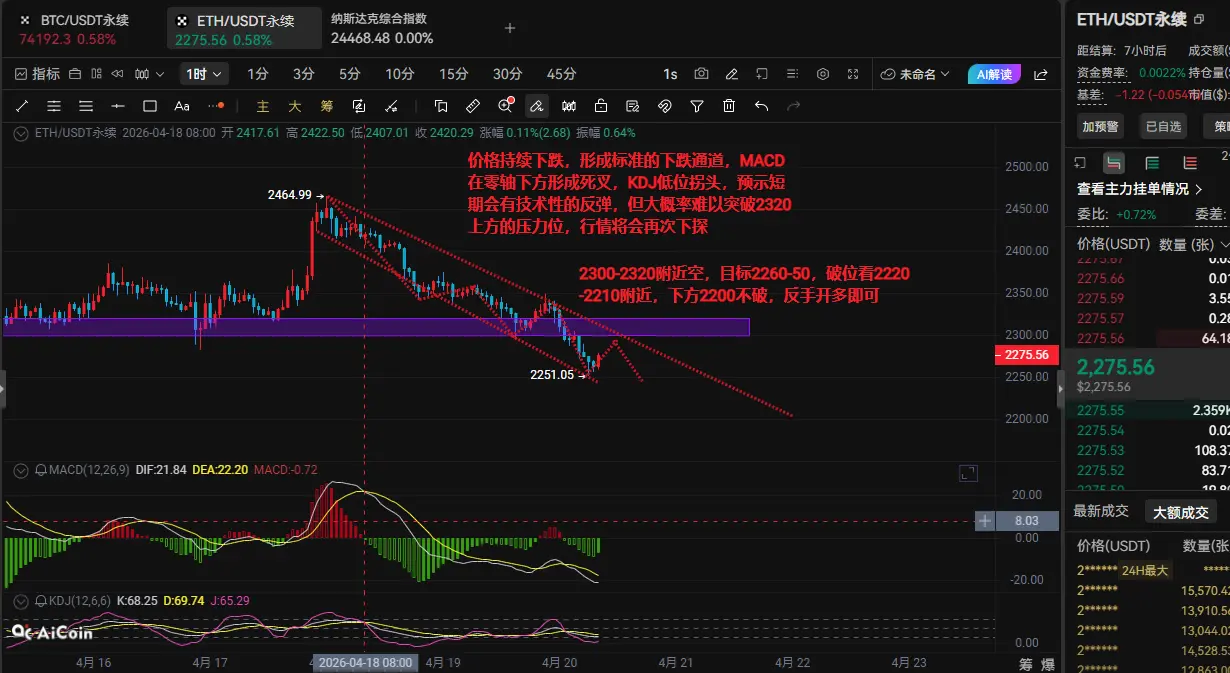
Task: Select the rectangle drawing tool
Action: coord(150,106)
